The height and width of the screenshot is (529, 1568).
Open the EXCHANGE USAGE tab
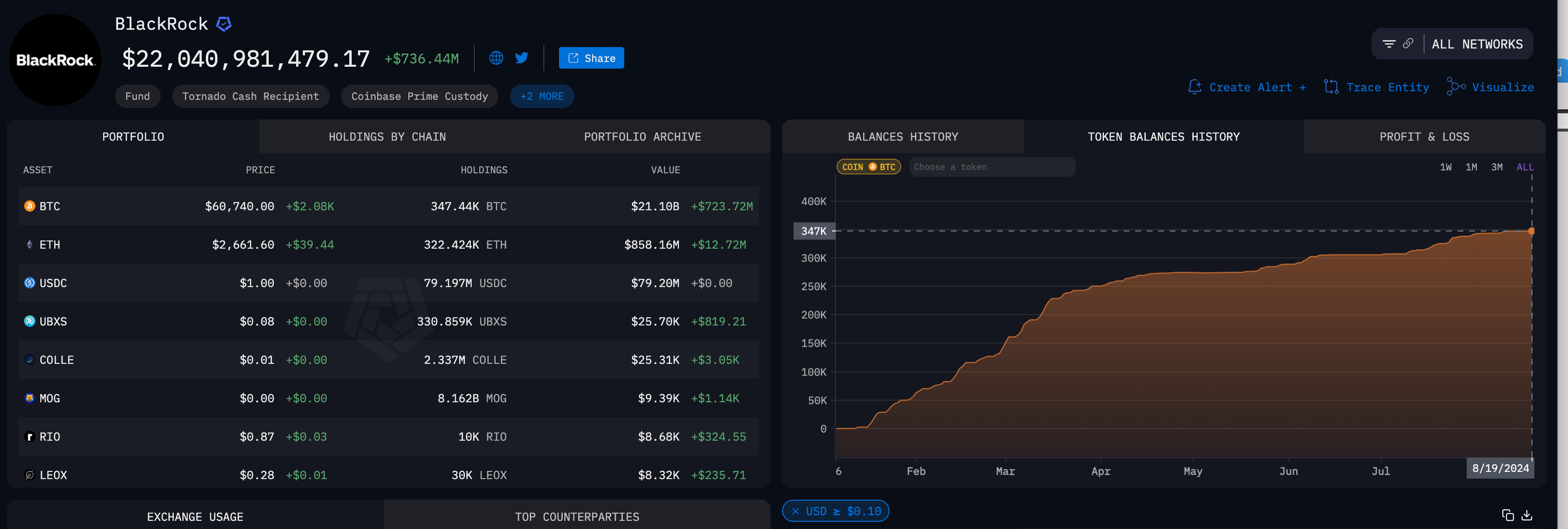coord(195,516)
